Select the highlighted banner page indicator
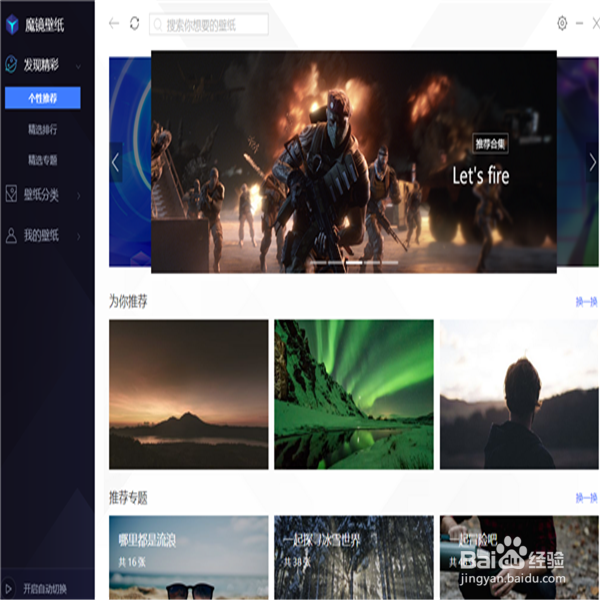The width and height of the screenshot is (600, 600). click(x=354, y=262)
